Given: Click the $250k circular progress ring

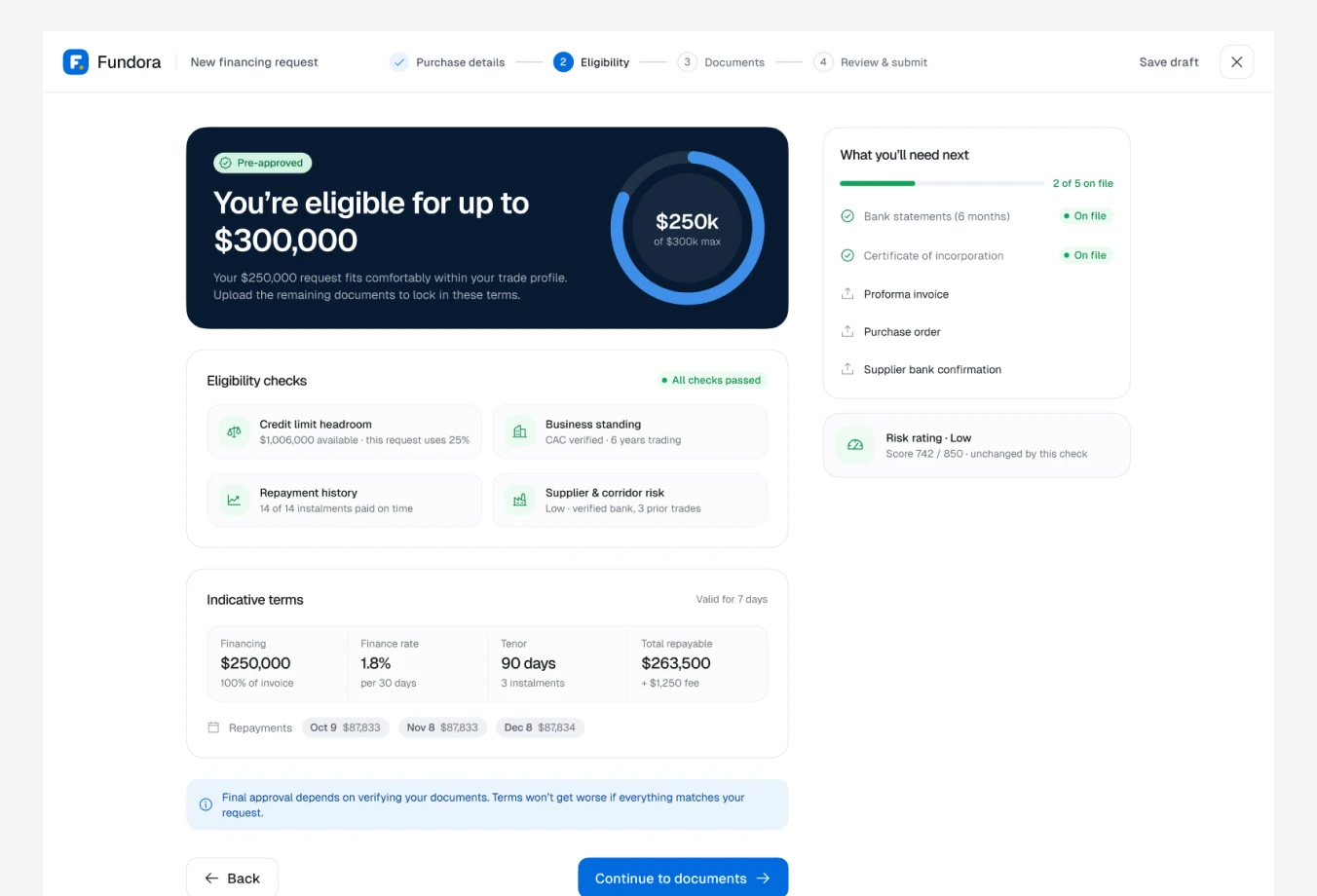Looking at the screenshot, I should [688, 228].
